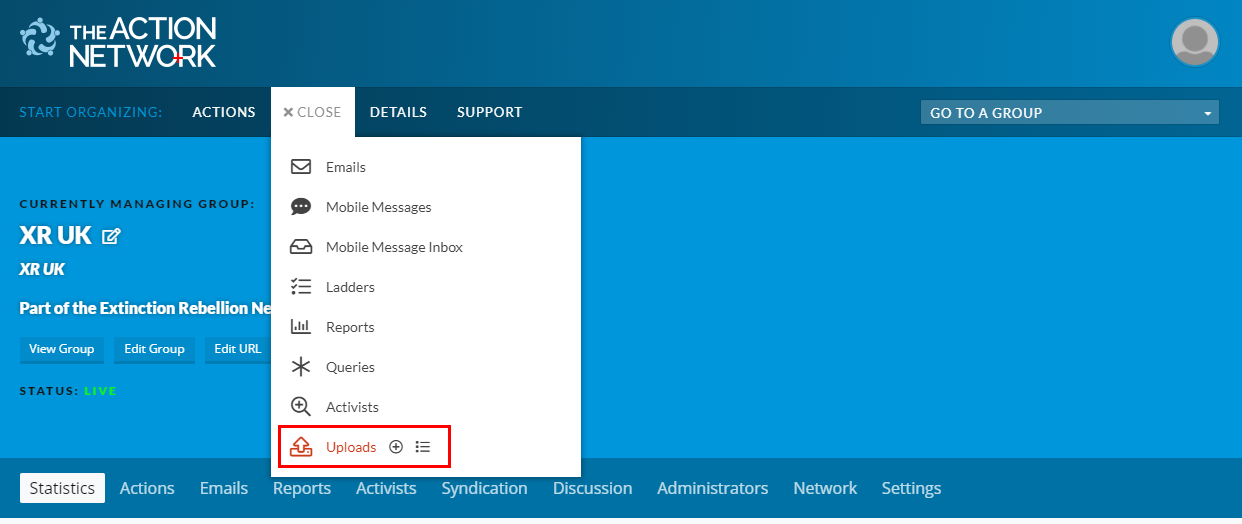The image size is (1242, 524).
Task: Click the Reports bar chart icon
Action: [301, 327]
